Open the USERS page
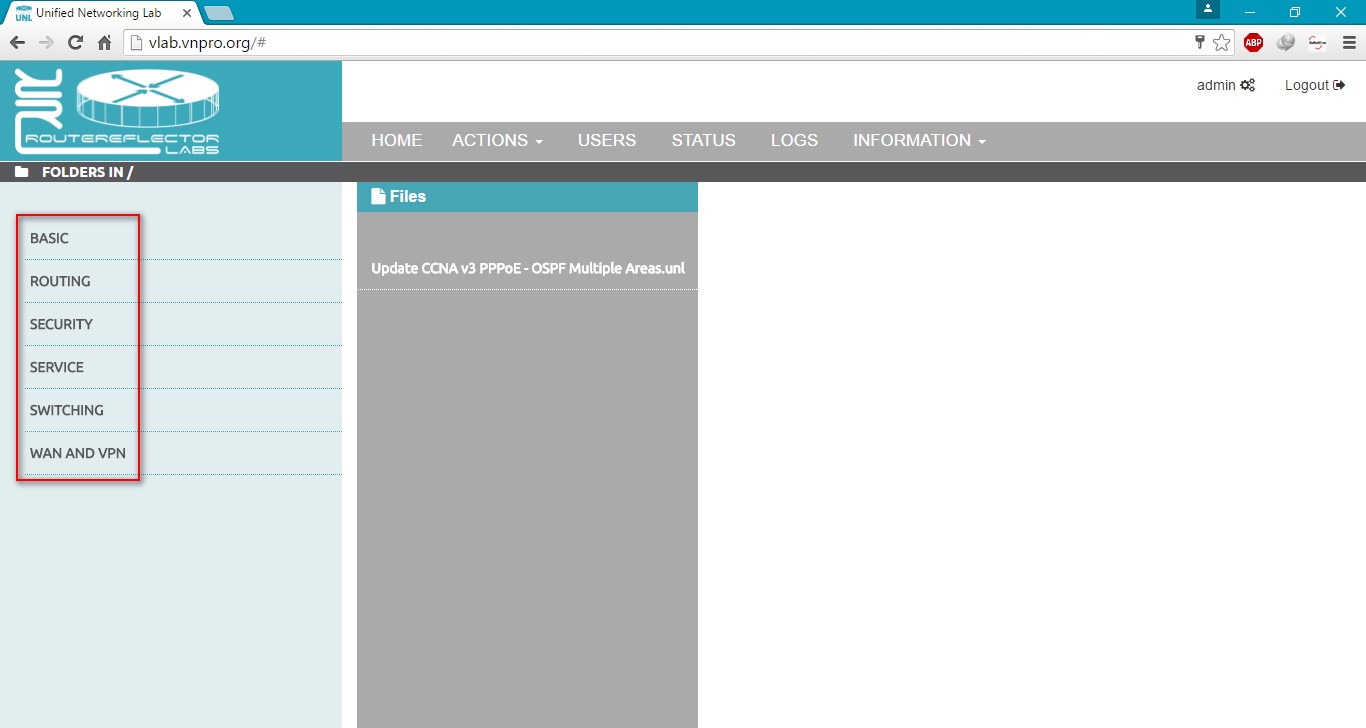 (x=607, y=141)
